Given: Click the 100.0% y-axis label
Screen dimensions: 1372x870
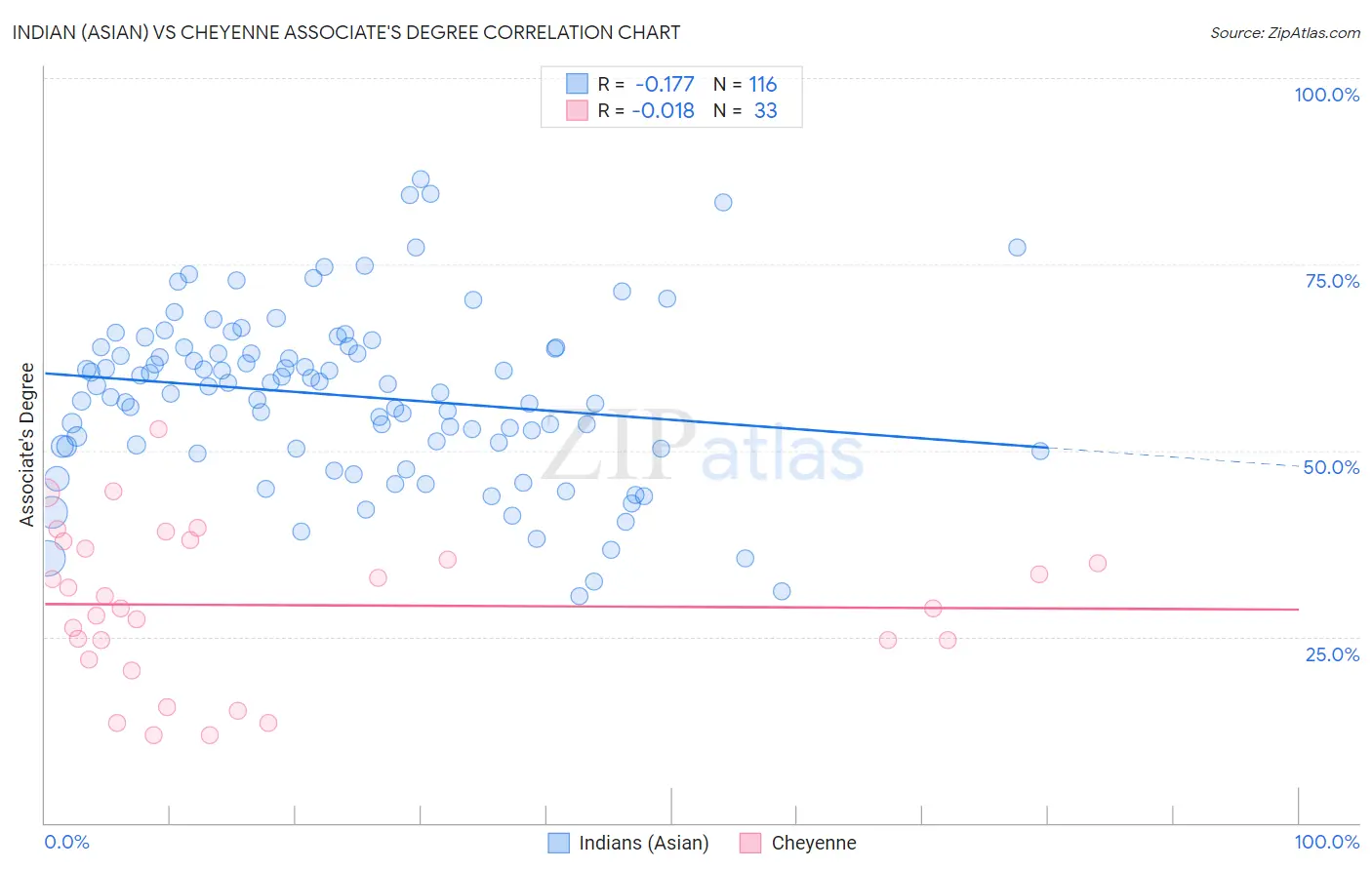Looking at the screenshot, I should [x=1327, y=95].
